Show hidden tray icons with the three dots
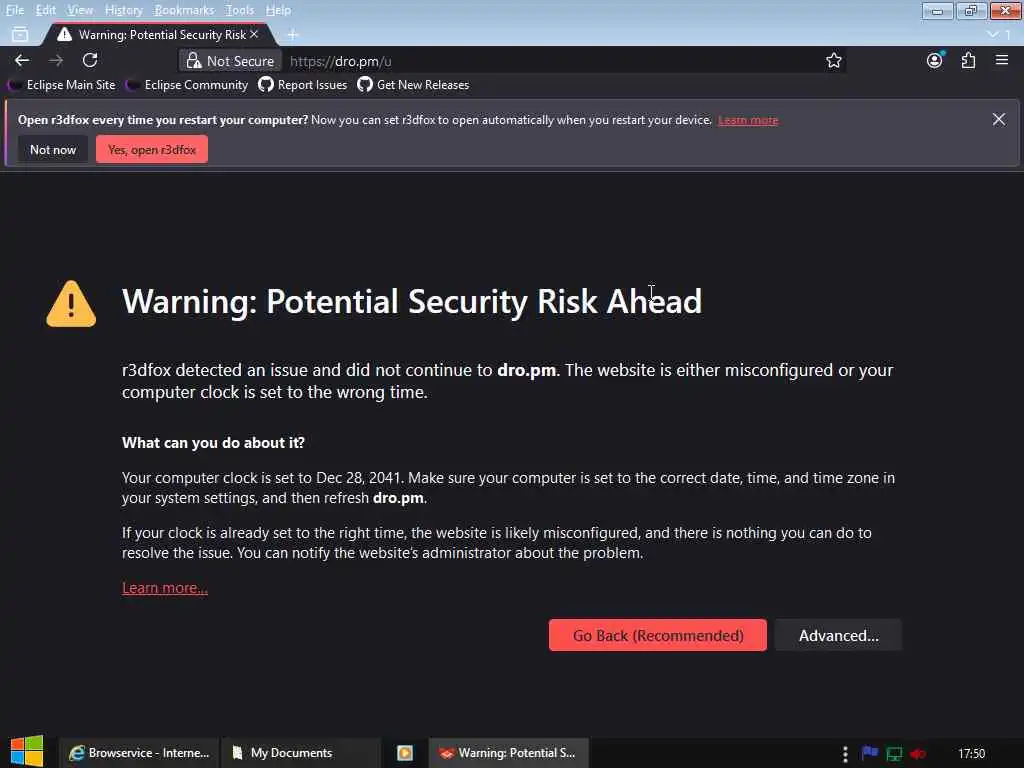 (x=845, y=754)
